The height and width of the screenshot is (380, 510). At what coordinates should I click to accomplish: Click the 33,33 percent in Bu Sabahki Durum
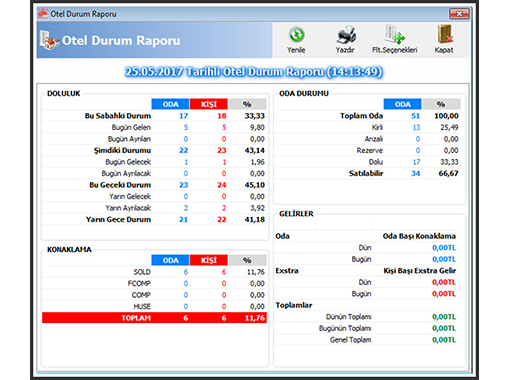click(x=255, y=116)
